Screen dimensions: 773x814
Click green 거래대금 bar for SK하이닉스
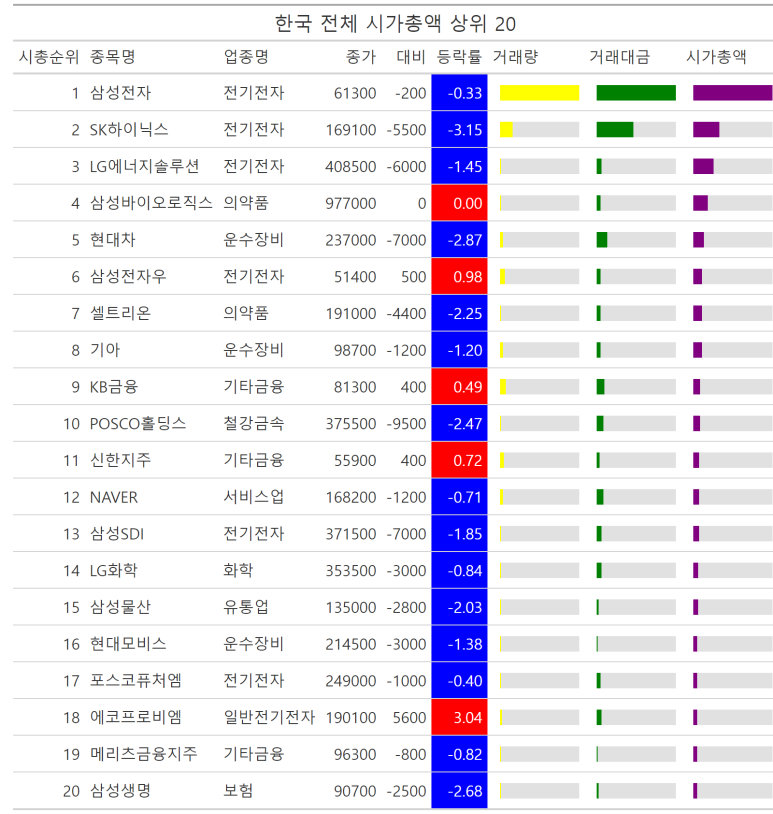coord(615,130)
